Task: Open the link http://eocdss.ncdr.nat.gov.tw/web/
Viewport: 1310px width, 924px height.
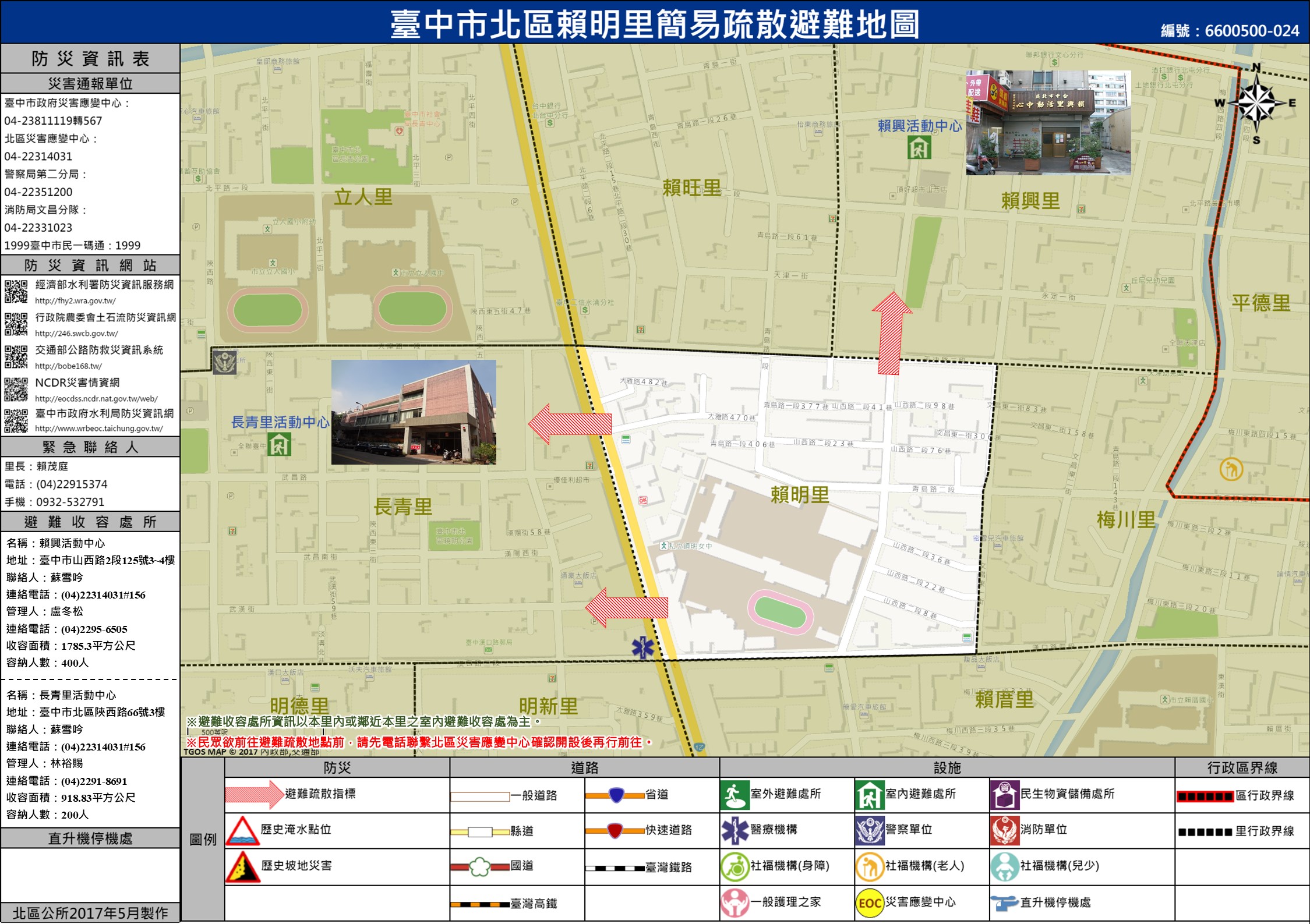Action: point(96,399)
